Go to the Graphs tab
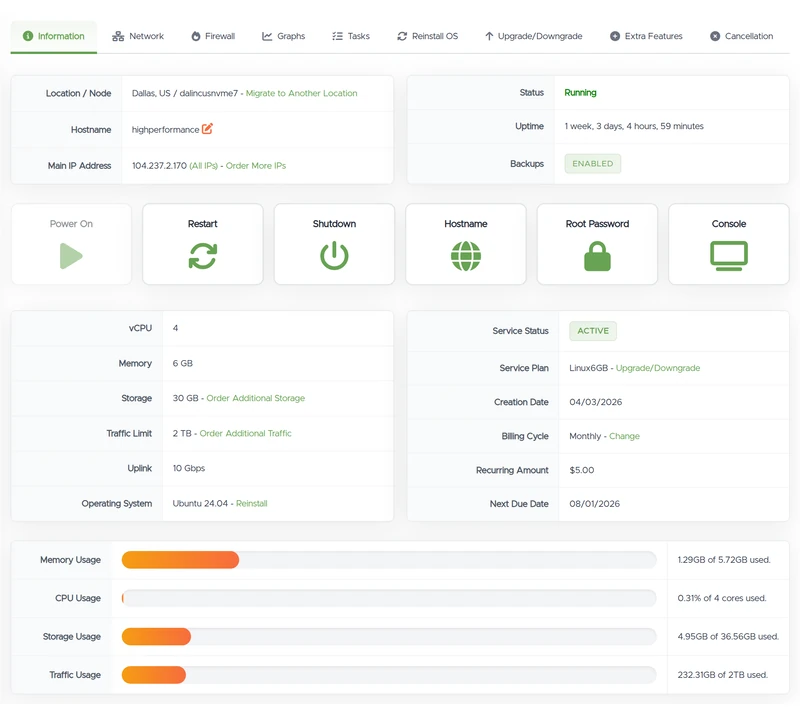800x717 pixels. (283, 36)
